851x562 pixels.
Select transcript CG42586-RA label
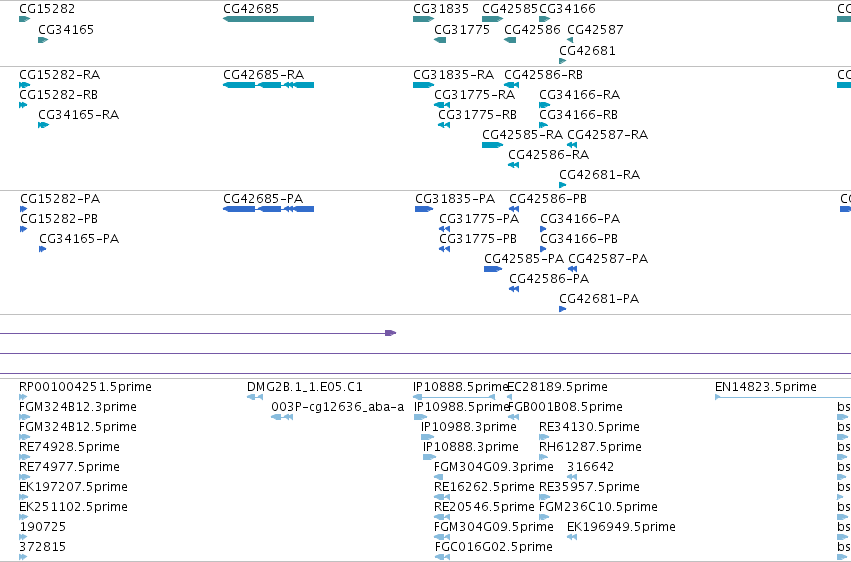(549, 155)
